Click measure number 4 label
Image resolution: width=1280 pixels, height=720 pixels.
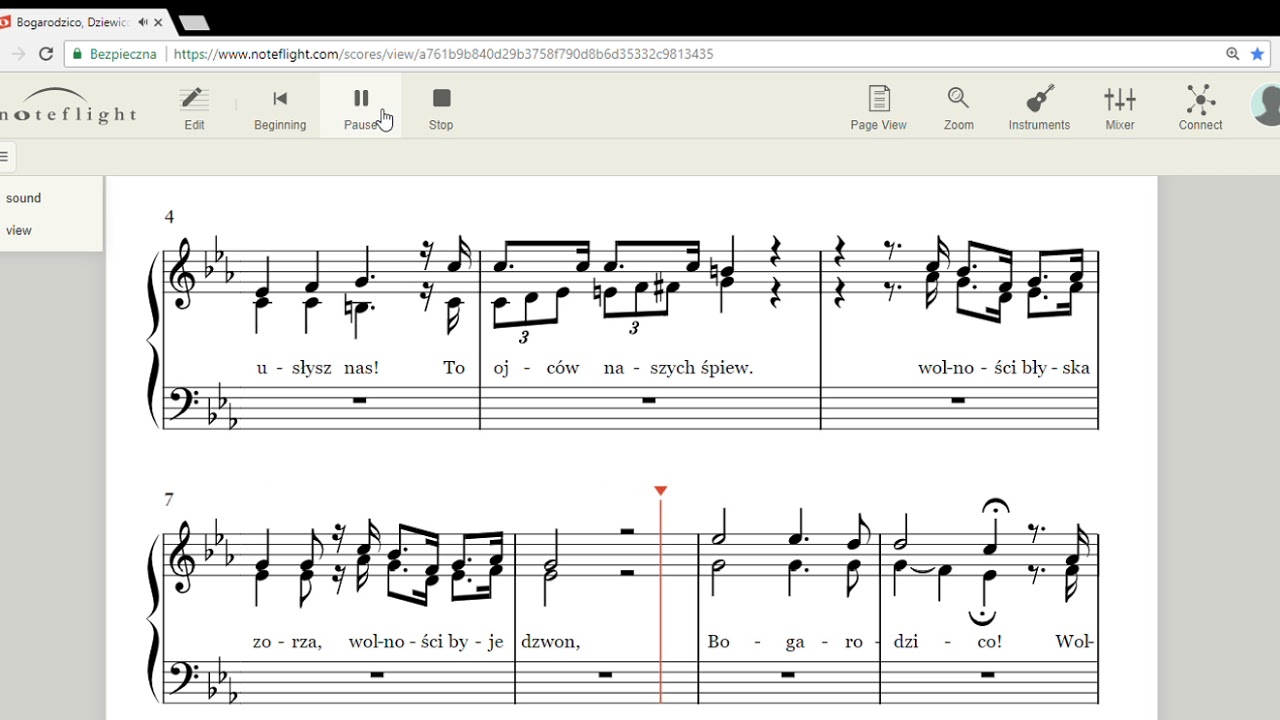coord(169,217)
